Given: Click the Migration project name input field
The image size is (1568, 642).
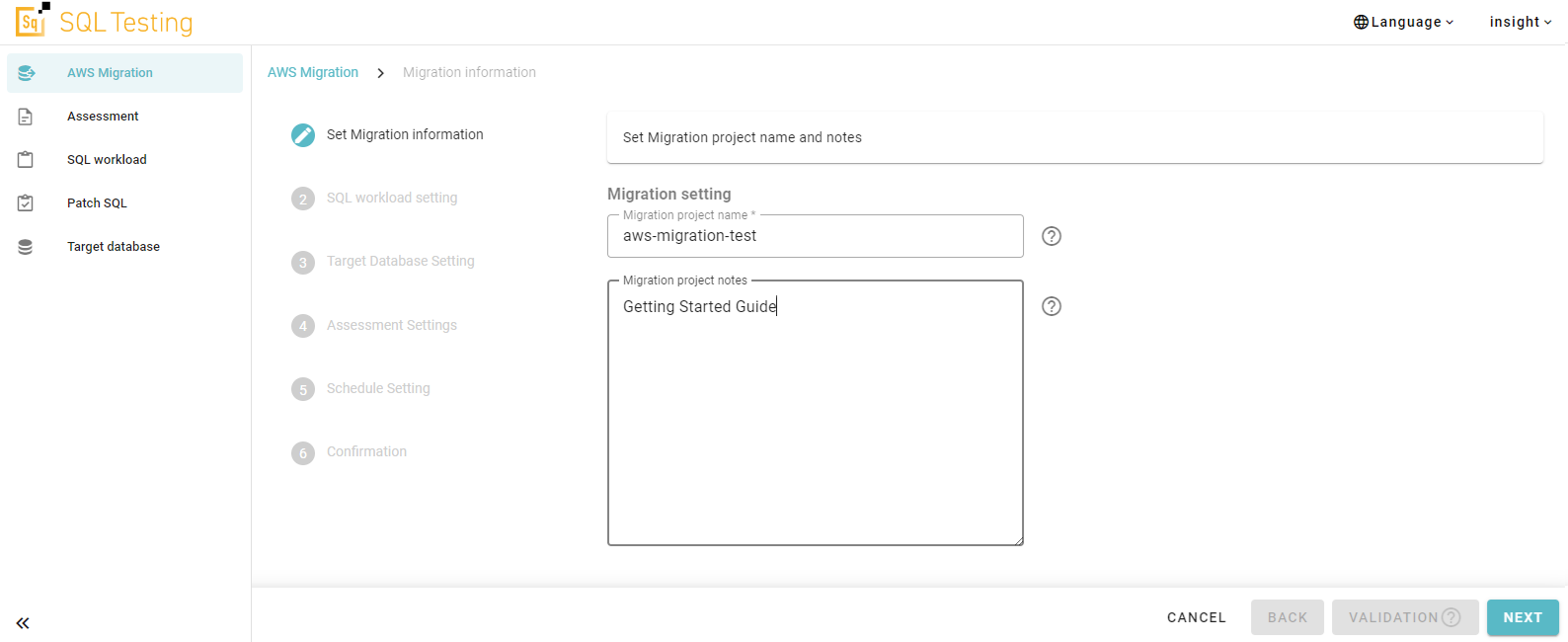Looking at the screenshot, I should coord(816,236).
